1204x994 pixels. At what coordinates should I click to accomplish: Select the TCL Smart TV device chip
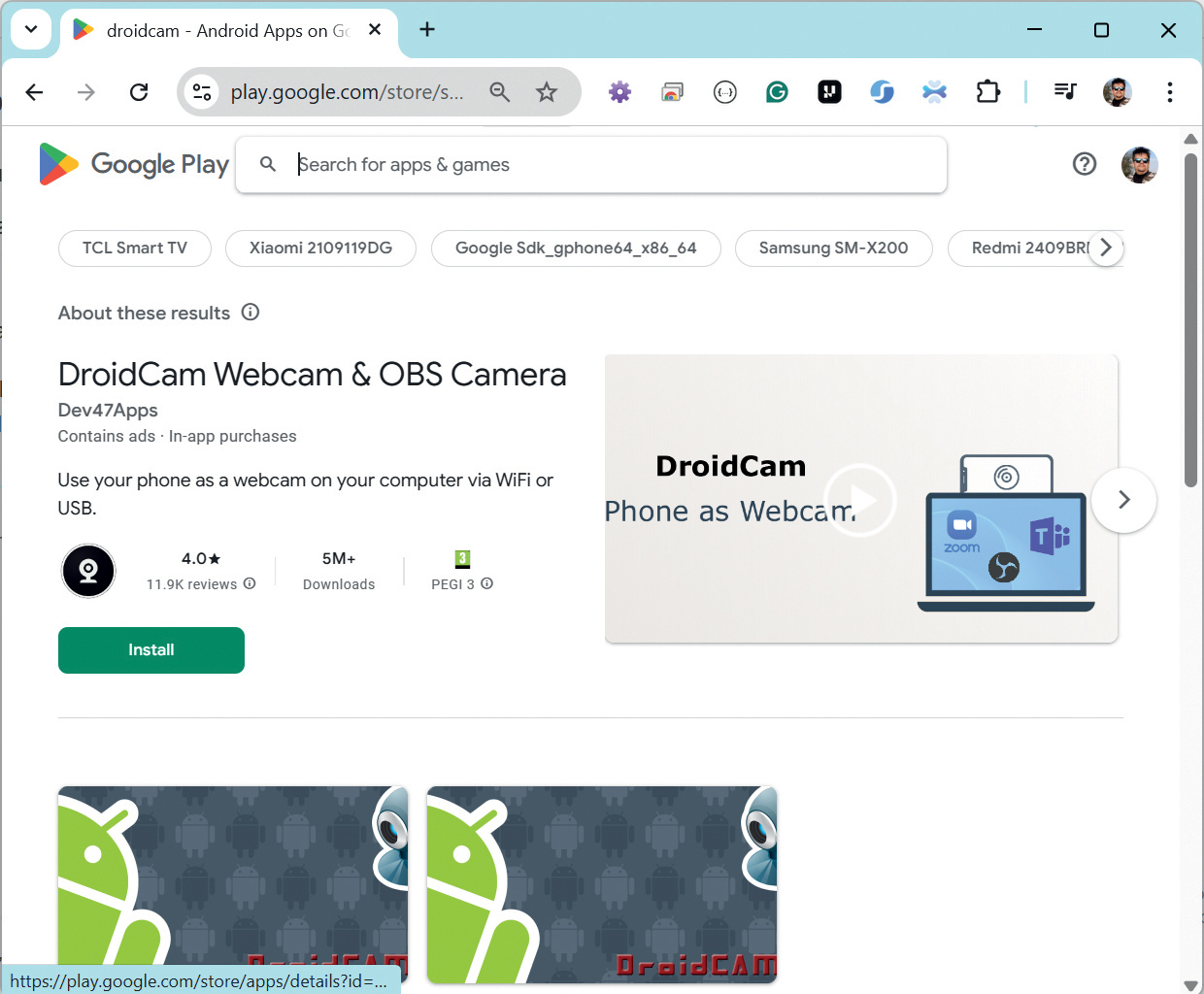tap(135, 248)
